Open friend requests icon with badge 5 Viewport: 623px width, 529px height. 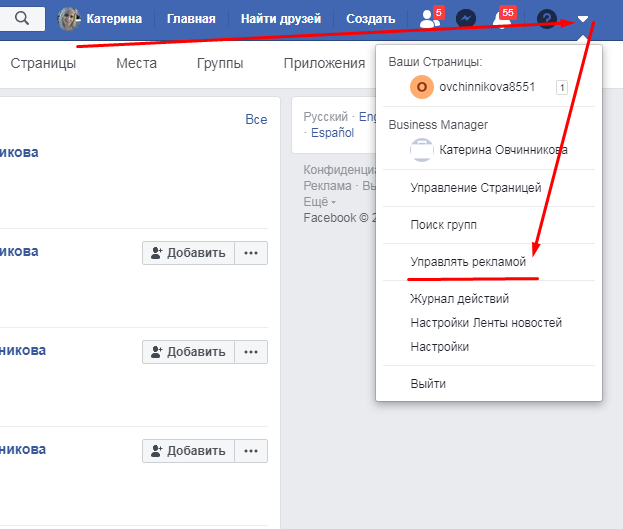431,17
